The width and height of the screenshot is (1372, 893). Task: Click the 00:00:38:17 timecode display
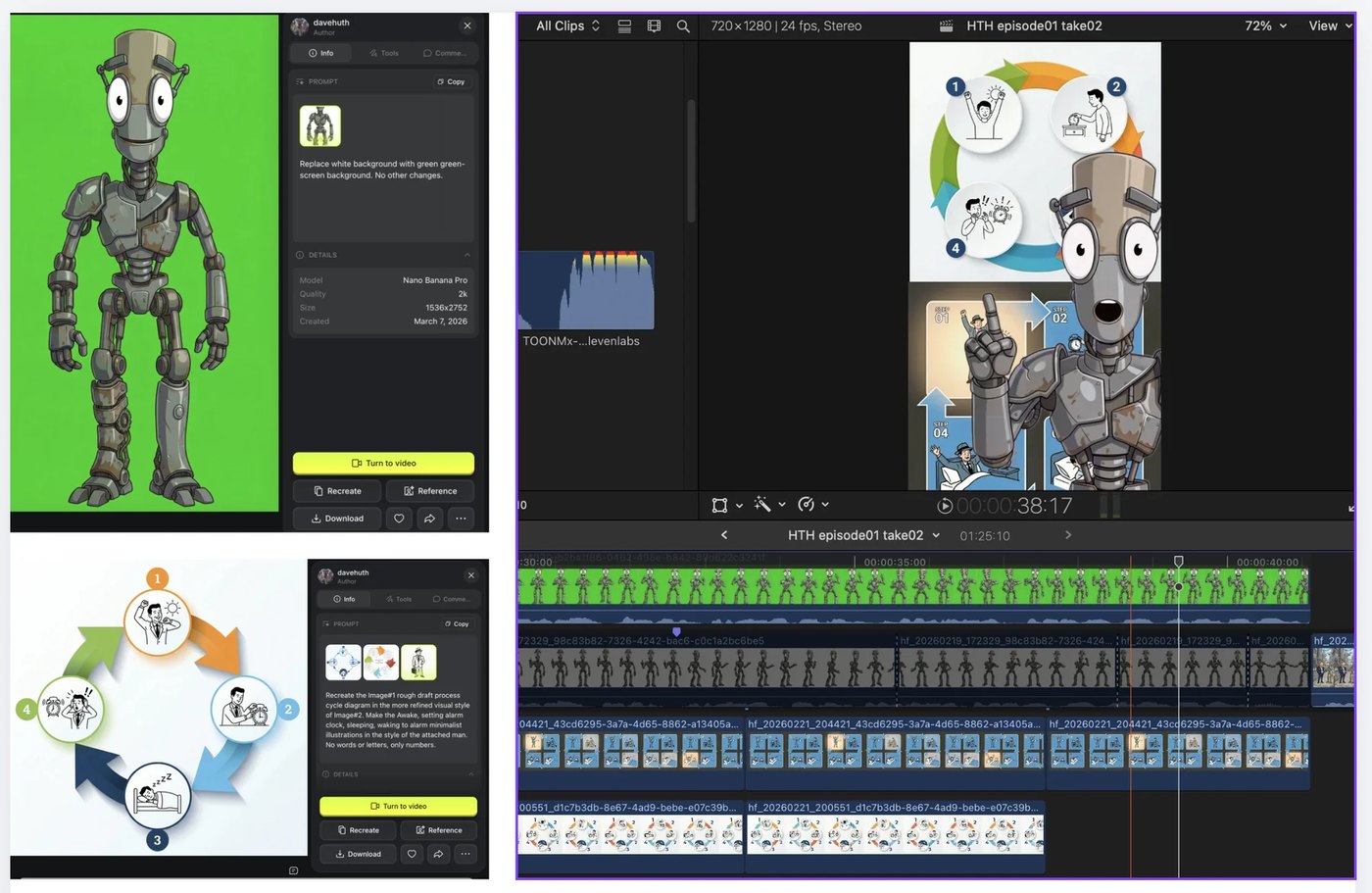tap(1014, 506)
